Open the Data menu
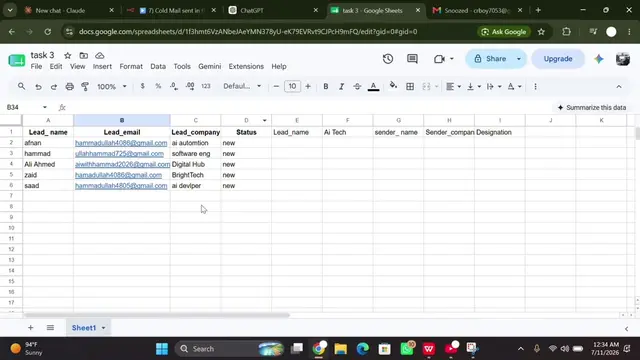Screen dimensions: 640x360 click(158, 66)
